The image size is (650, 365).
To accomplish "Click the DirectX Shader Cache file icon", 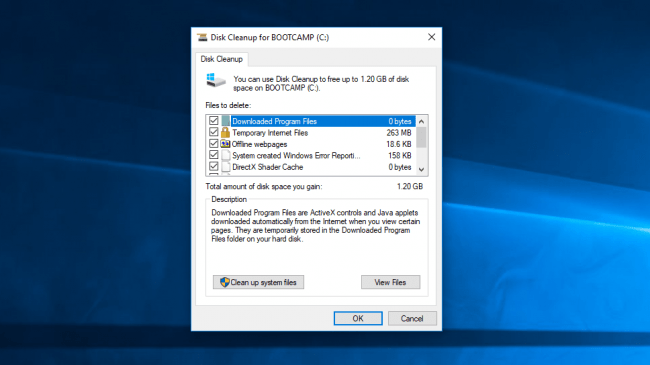I will tap(226, 167).
